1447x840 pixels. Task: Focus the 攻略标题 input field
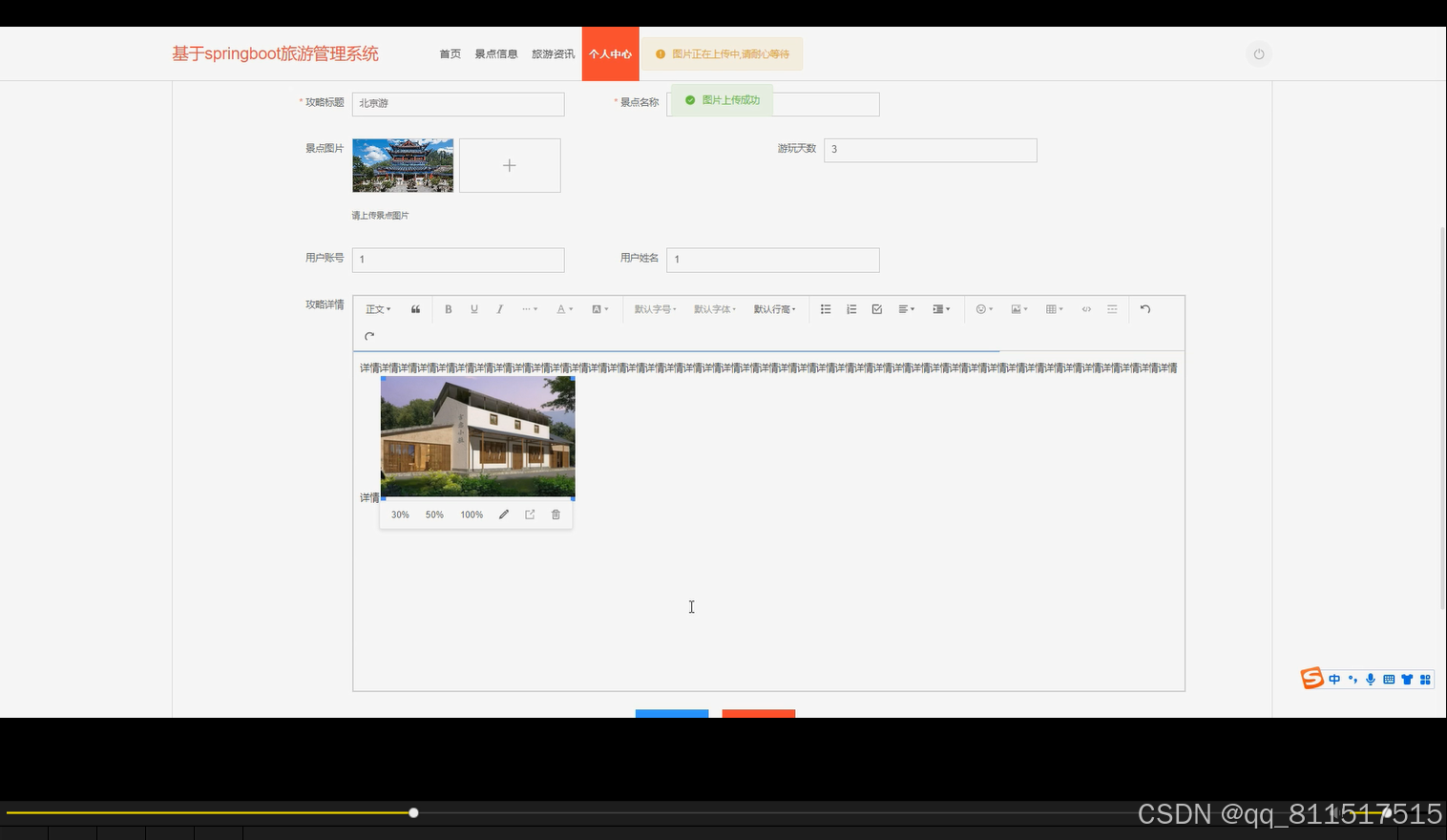pyautogui.click(x=458, y=104)
